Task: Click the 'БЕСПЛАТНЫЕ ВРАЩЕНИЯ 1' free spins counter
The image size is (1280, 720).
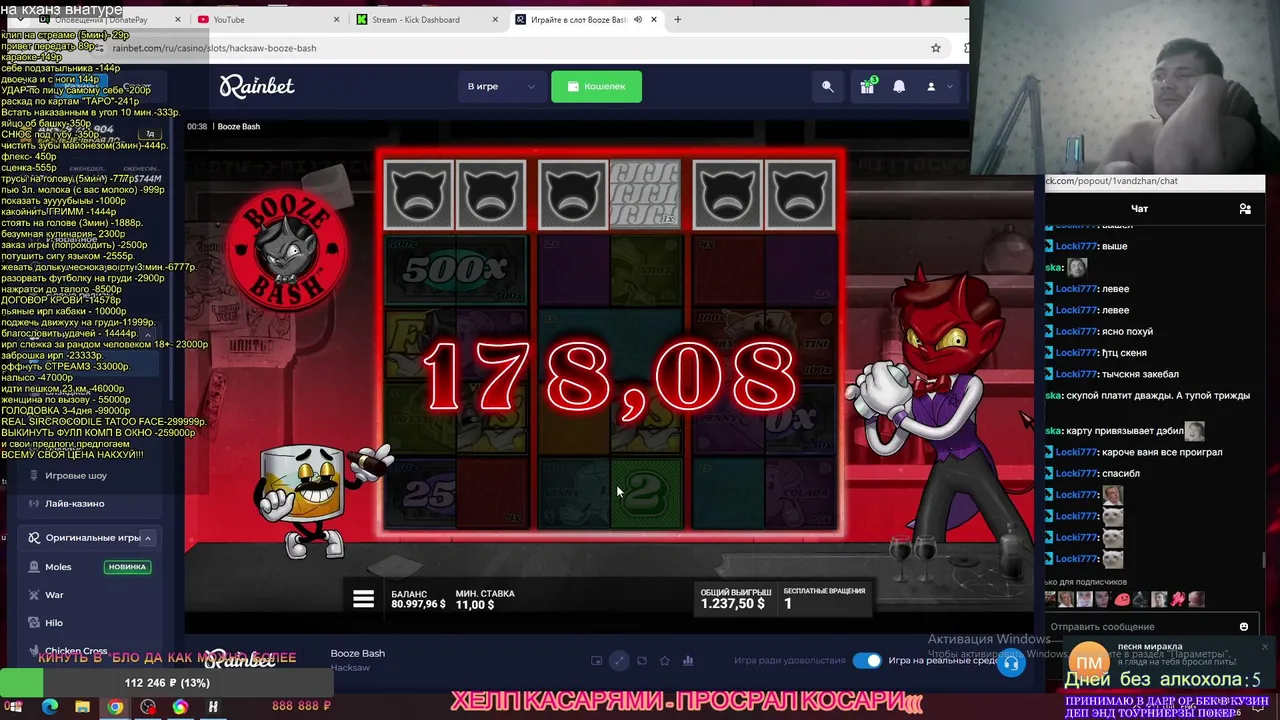Action: 824,598
